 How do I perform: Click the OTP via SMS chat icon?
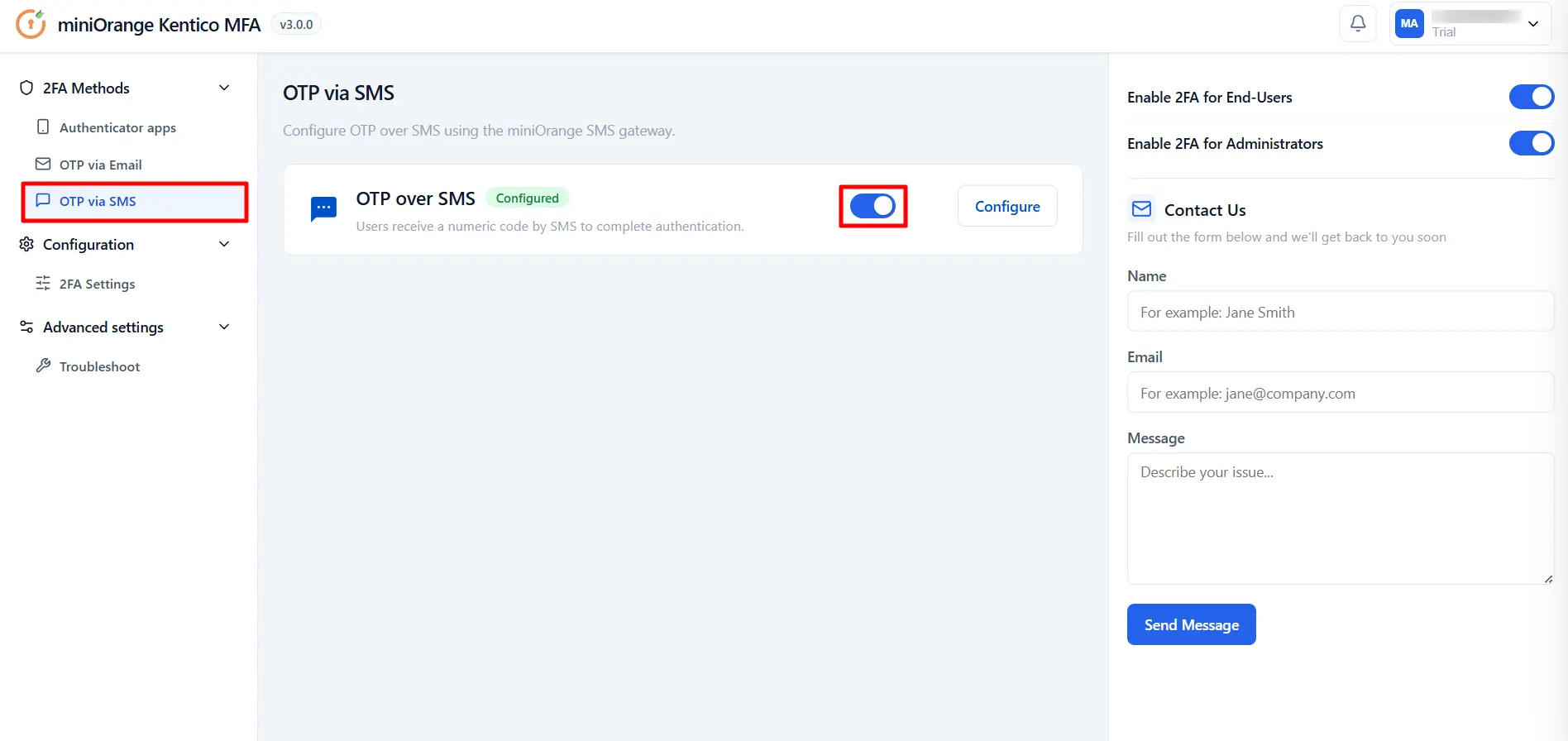click(43, 200)
